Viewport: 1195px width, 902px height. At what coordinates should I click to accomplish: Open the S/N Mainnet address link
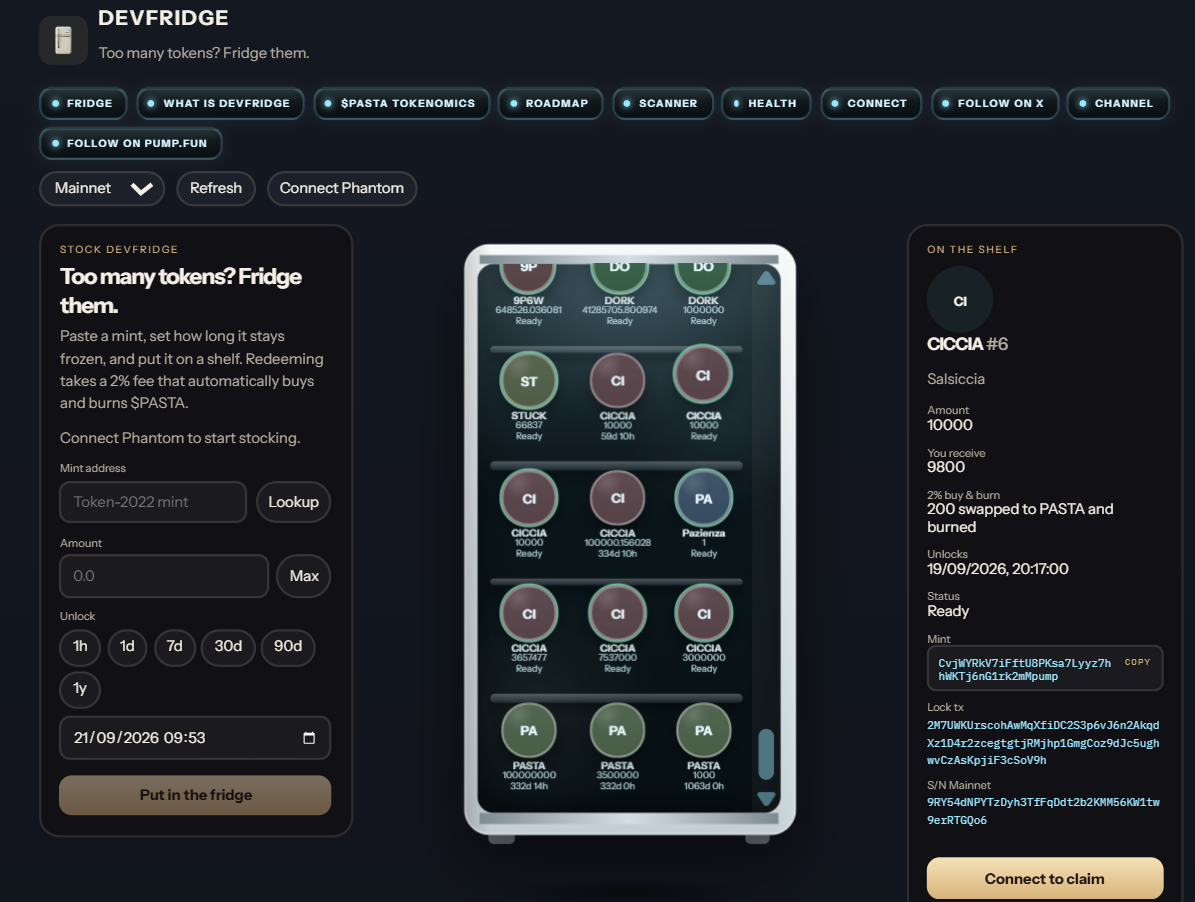(x=1043, y=811)
